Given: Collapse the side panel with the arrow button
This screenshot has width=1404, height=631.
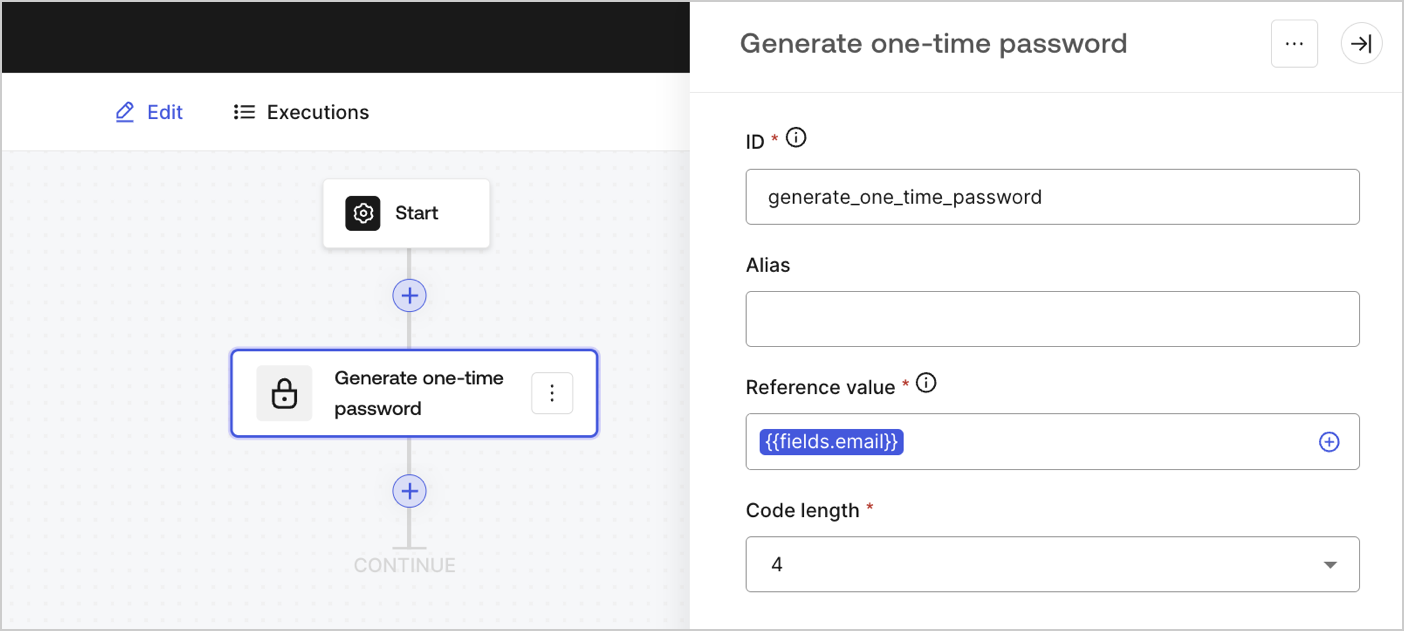Looking at the screenshot, I should (x=1361, y=44).
